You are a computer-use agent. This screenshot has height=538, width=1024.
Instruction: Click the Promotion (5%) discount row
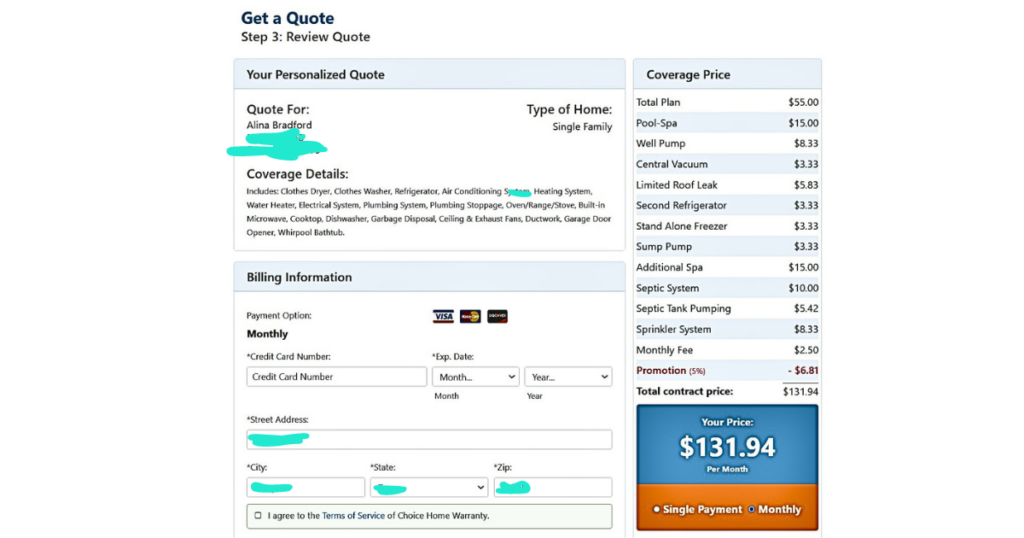coord(727,371)
